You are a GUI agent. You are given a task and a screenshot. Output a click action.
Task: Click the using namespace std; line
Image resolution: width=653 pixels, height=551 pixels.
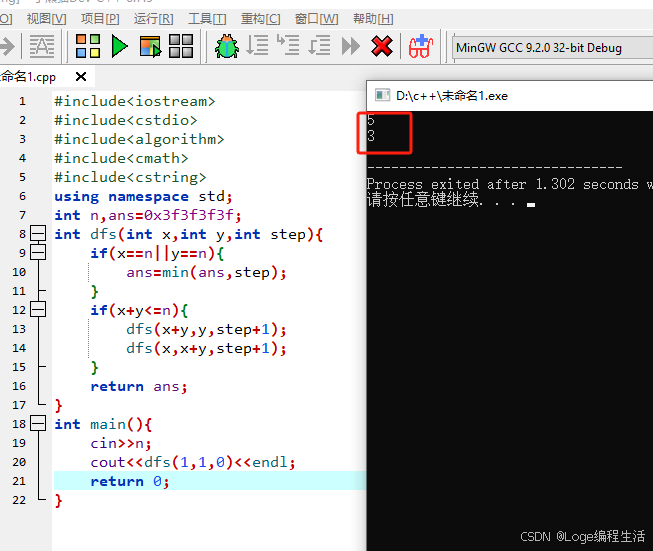click(x=143, y=196)
